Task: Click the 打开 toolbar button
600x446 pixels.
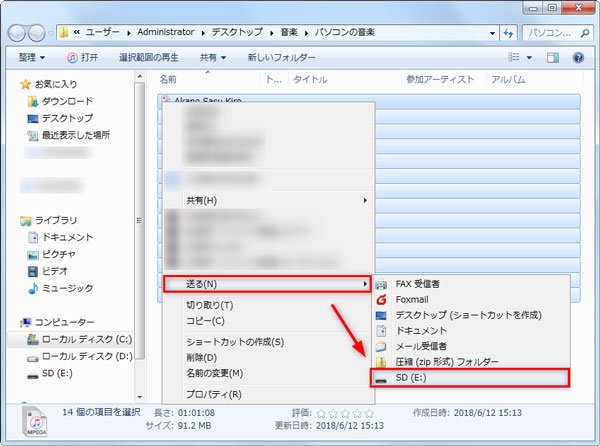Action: point(83,58)
